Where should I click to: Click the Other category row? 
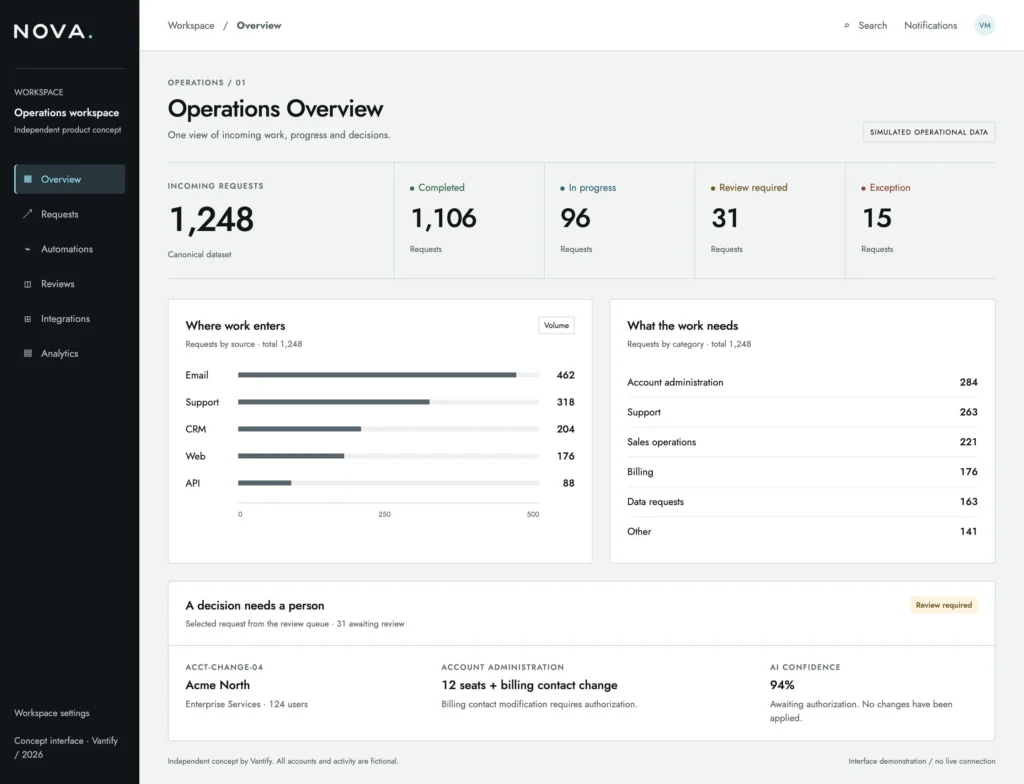pos(802,531)
